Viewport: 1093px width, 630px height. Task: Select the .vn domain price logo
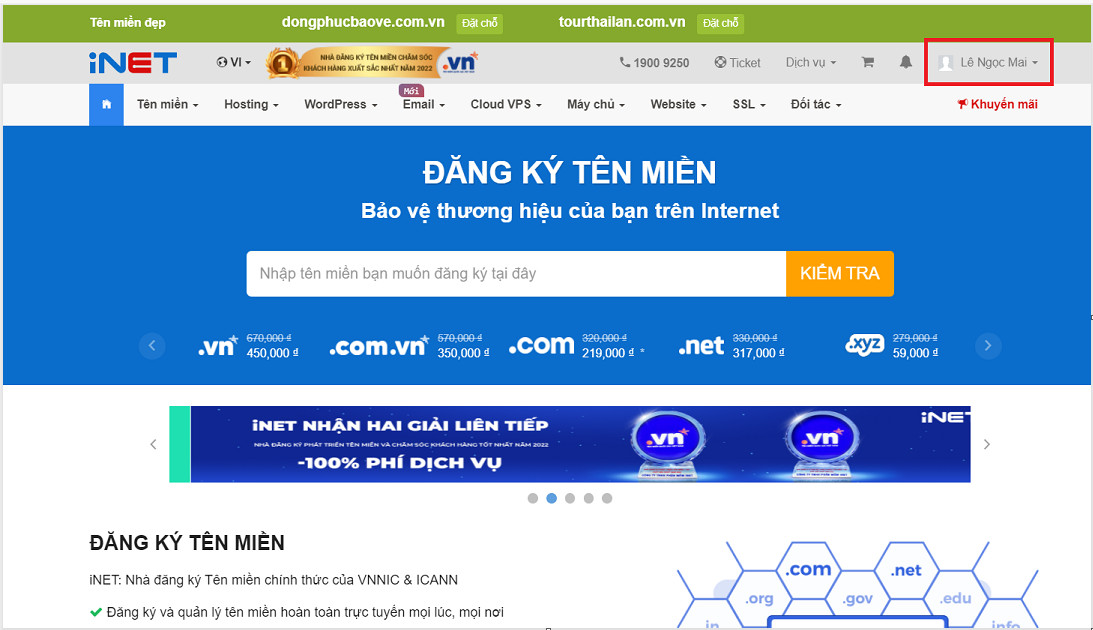(x=218, y=345)
